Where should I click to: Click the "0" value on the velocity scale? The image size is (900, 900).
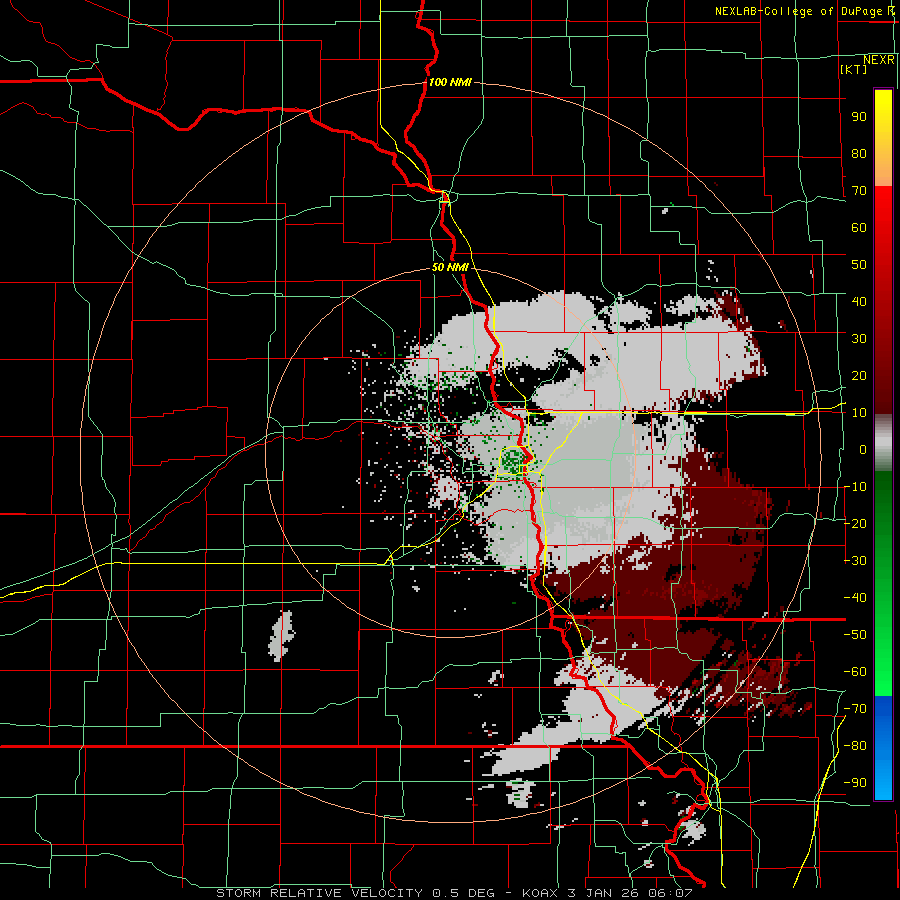click(863, 450)
